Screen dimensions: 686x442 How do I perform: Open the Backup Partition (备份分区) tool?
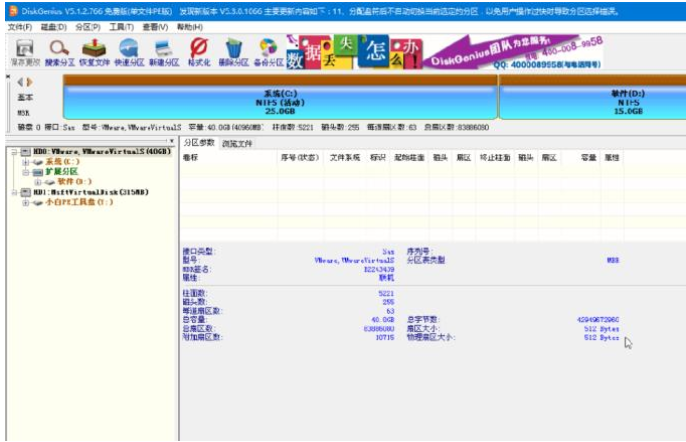[269, 53]
